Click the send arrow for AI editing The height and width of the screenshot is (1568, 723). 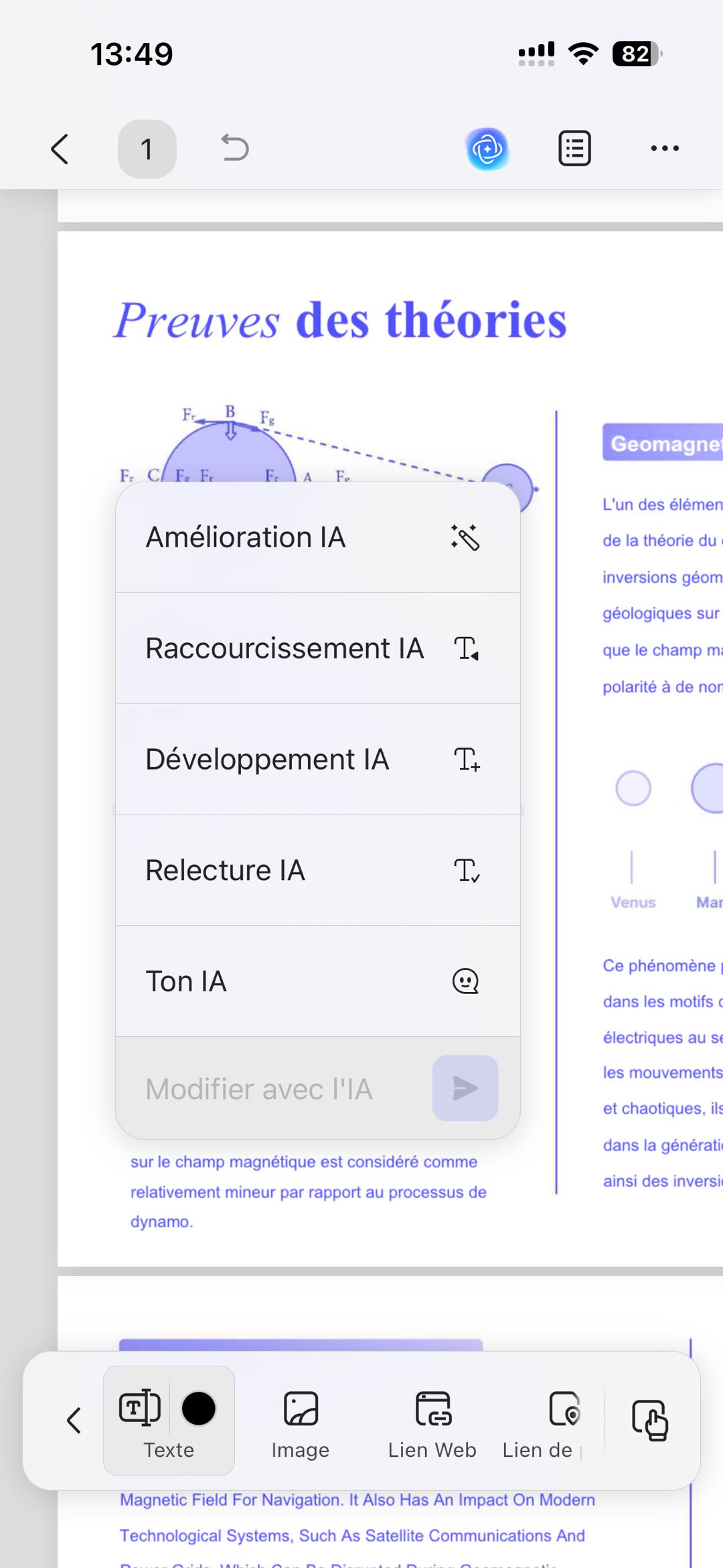pyautogui.click(x=465, y=1086)
